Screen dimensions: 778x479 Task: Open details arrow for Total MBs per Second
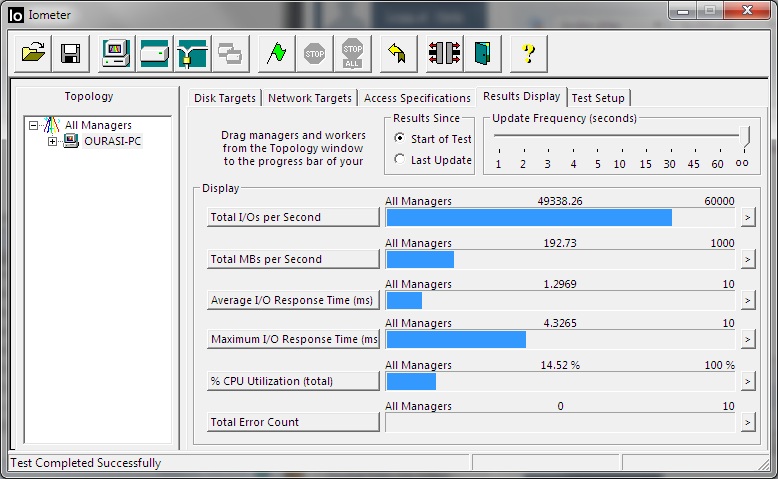point(748,259)
